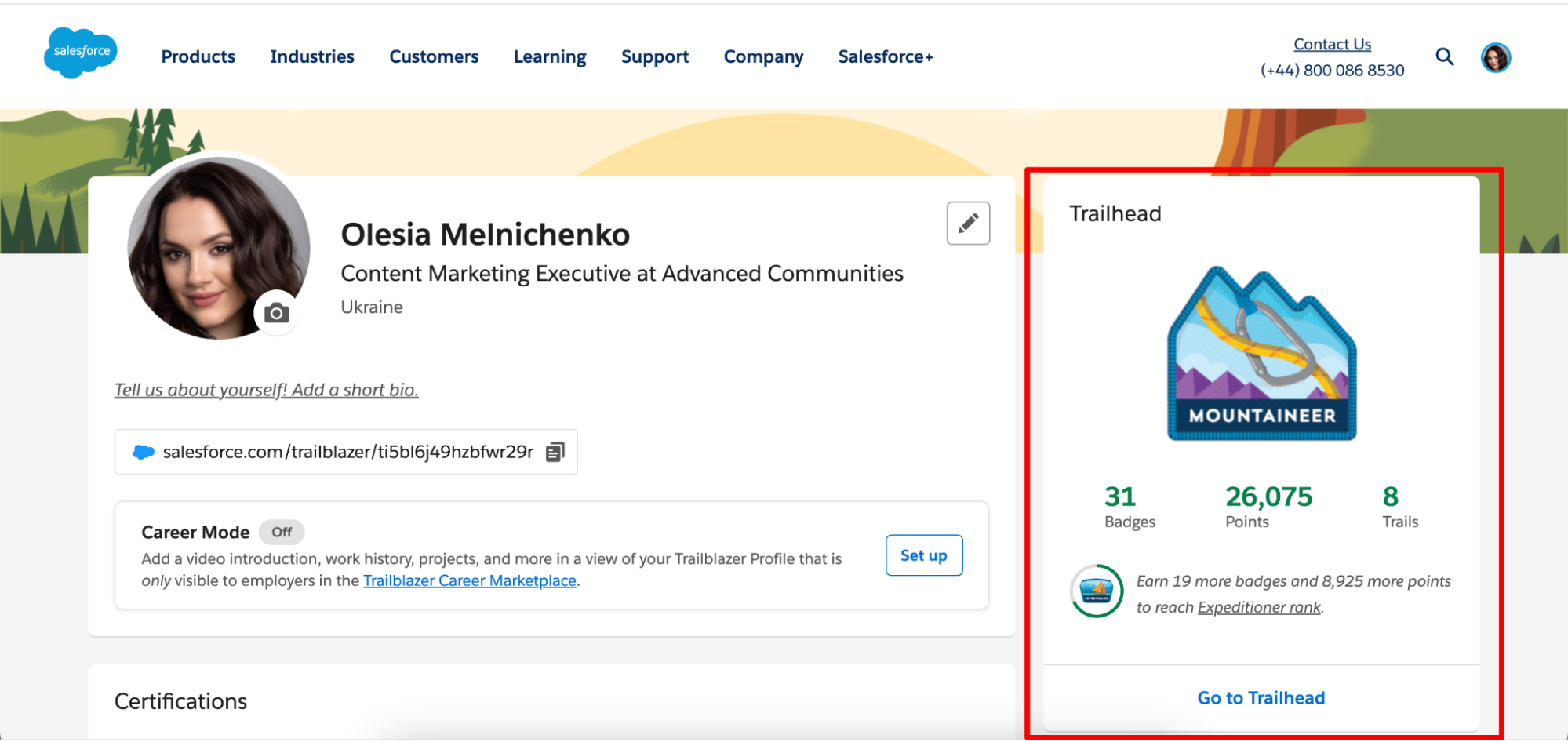1568x742 pixels.
Task: Open the user avatar menu in header
Action: pos(1495,57)
